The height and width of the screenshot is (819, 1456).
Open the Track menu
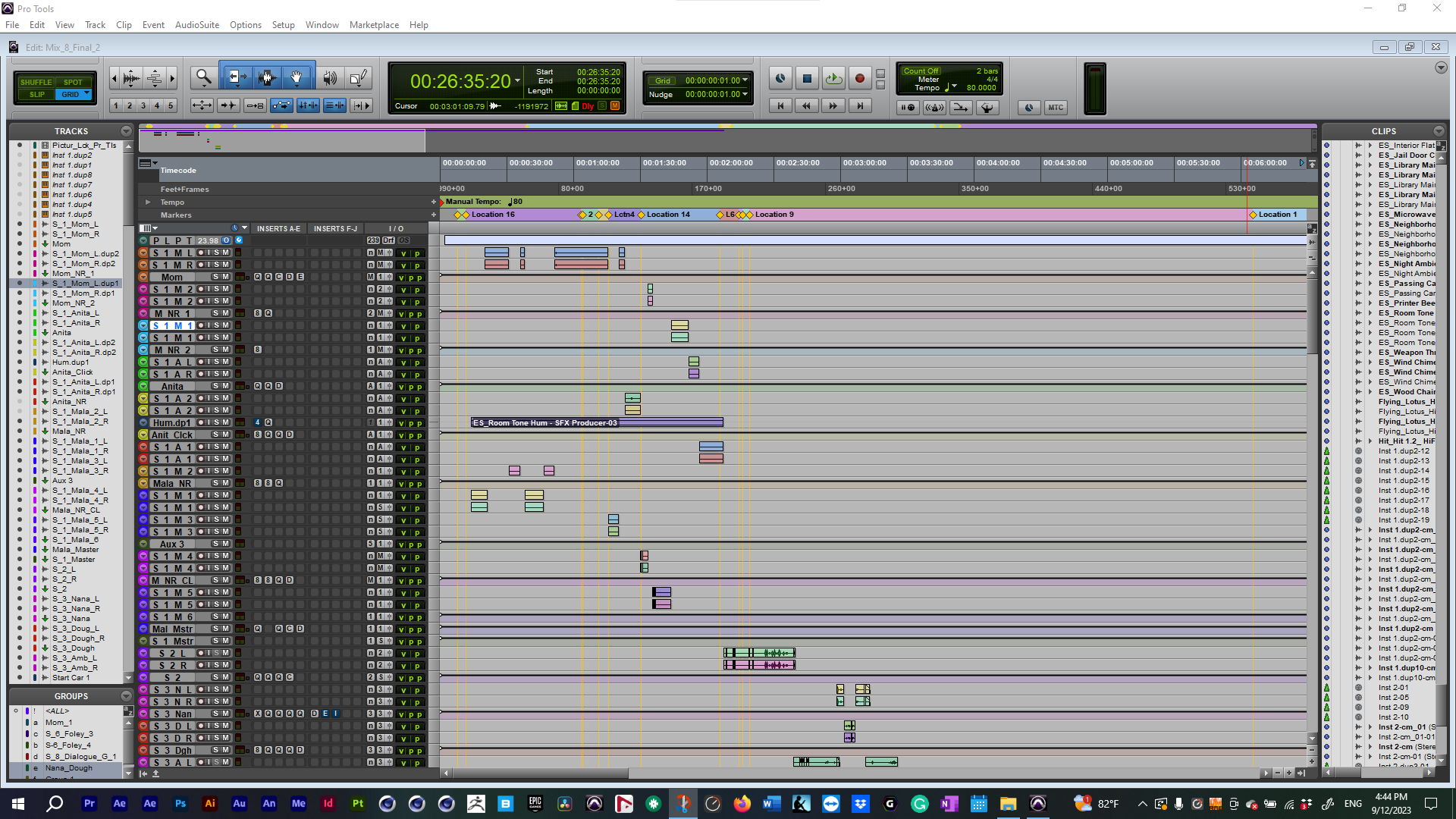click(95, 25)
